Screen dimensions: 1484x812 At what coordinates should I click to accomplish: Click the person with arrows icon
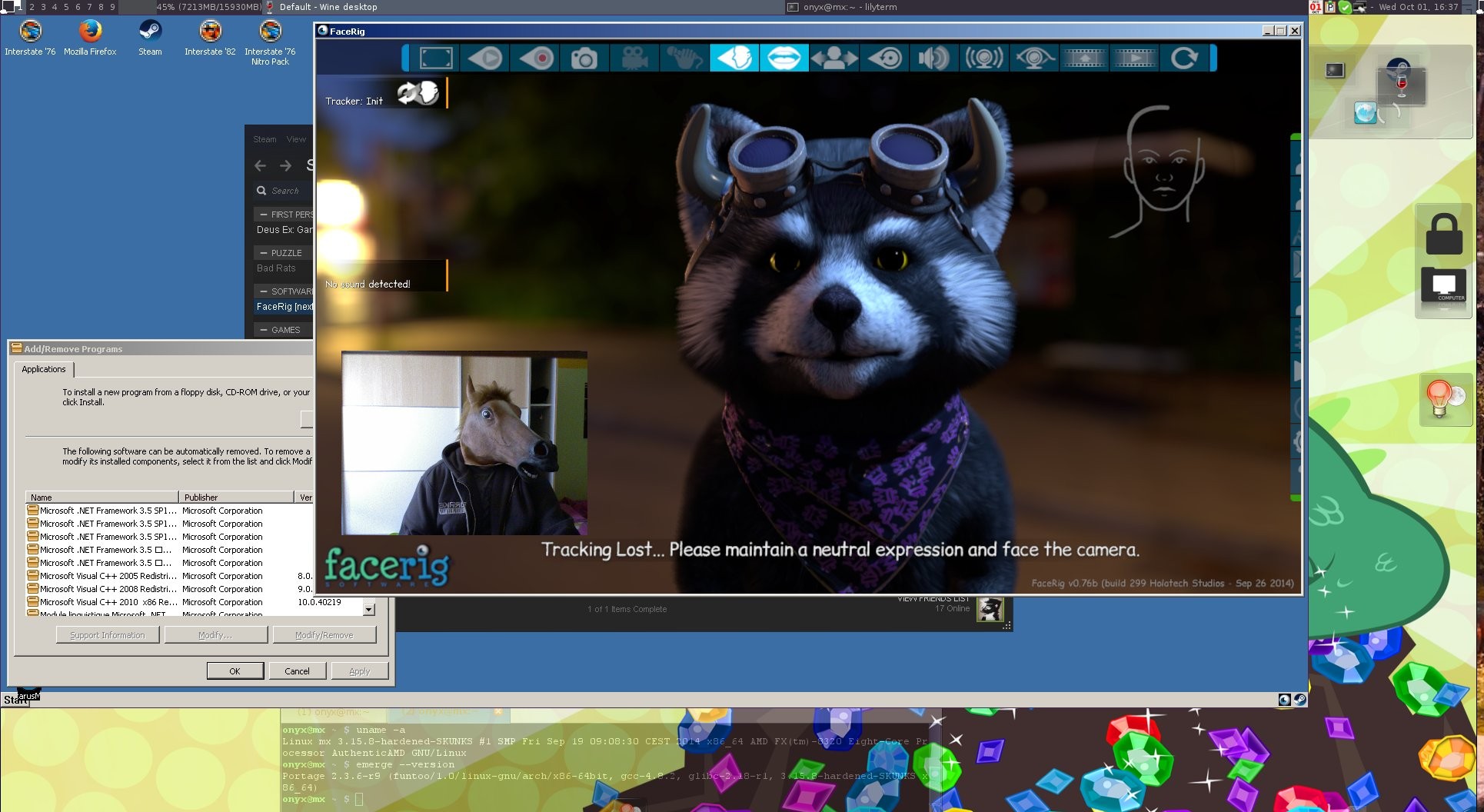click(x=834, y=58)
